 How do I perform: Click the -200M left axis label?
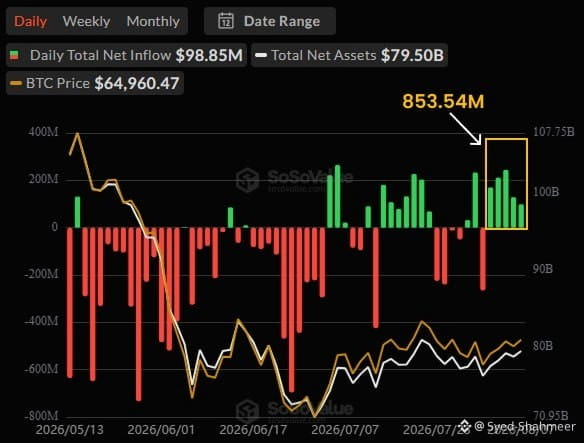click(x=42, y=274)
